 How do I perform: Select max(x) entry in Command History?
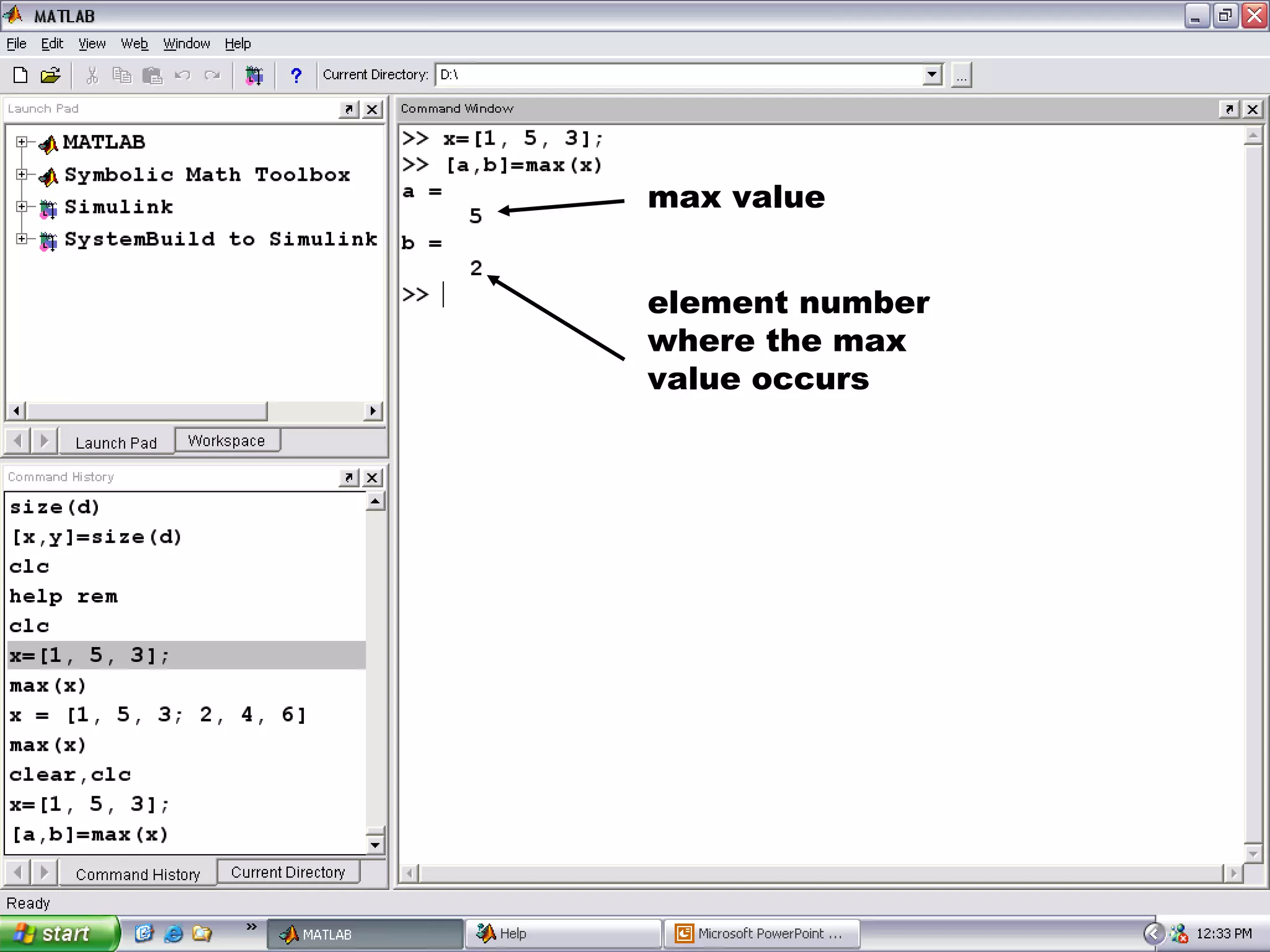pos(48,685)
